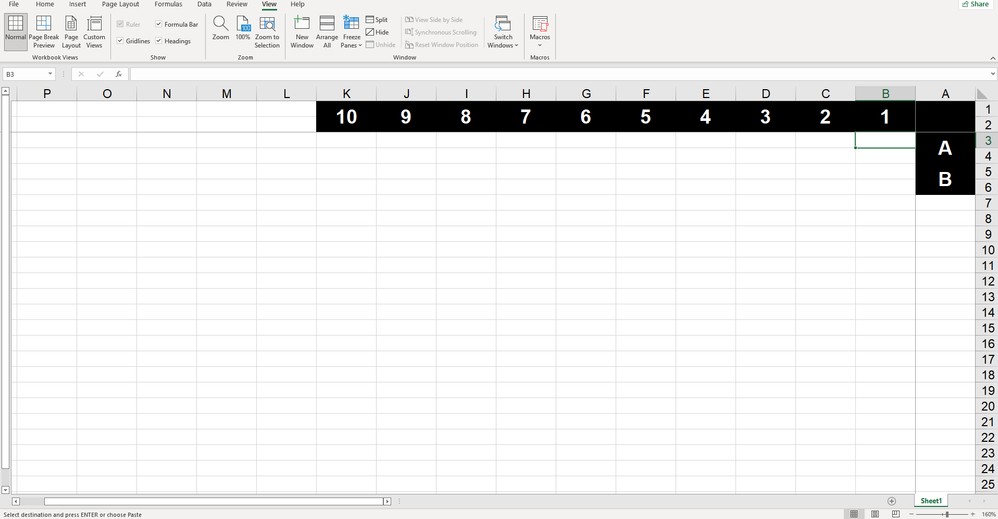Screen dimensions: 998x519
Task: Click the horizontal scrollbar left arrow
Action: point(16,501)
